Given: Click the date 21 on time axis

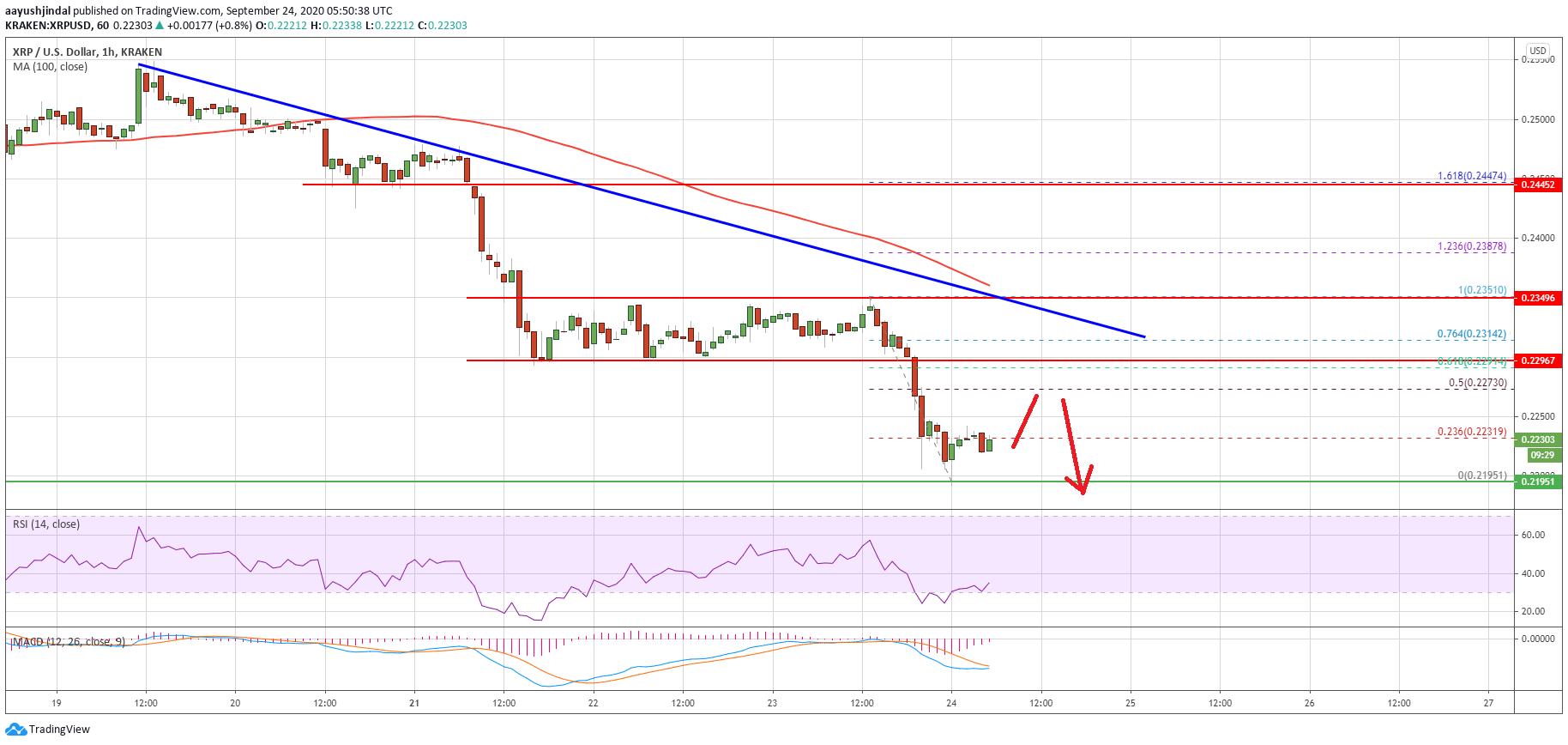Looking at the screenshot, I should tap(414, 703).
